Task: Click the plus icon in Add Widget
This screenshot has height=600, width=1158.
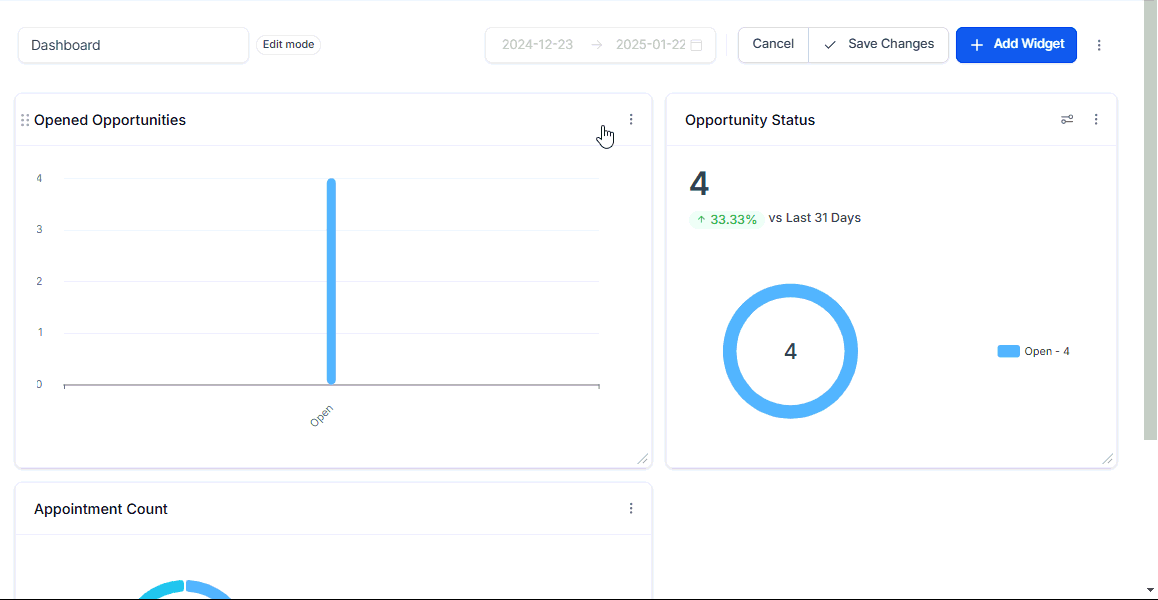Action: 976,45
